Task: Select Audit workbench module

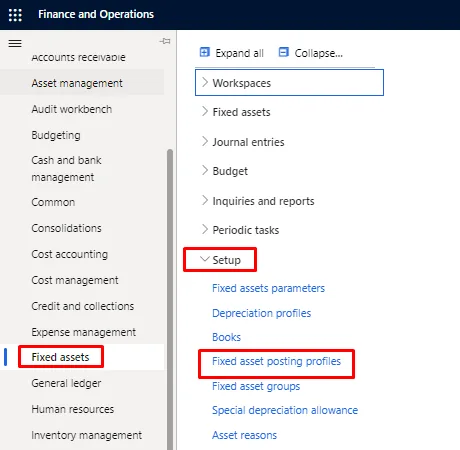Action: click(x=72, y=109)
